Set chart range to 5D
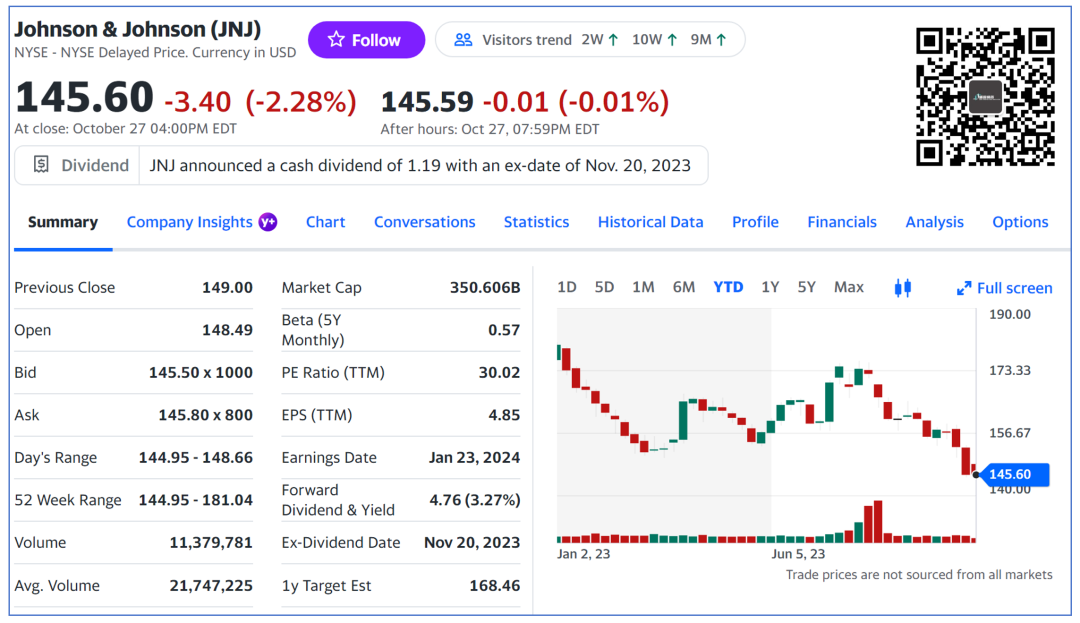This screenshot has height=623, width=1080. (604, 287)
